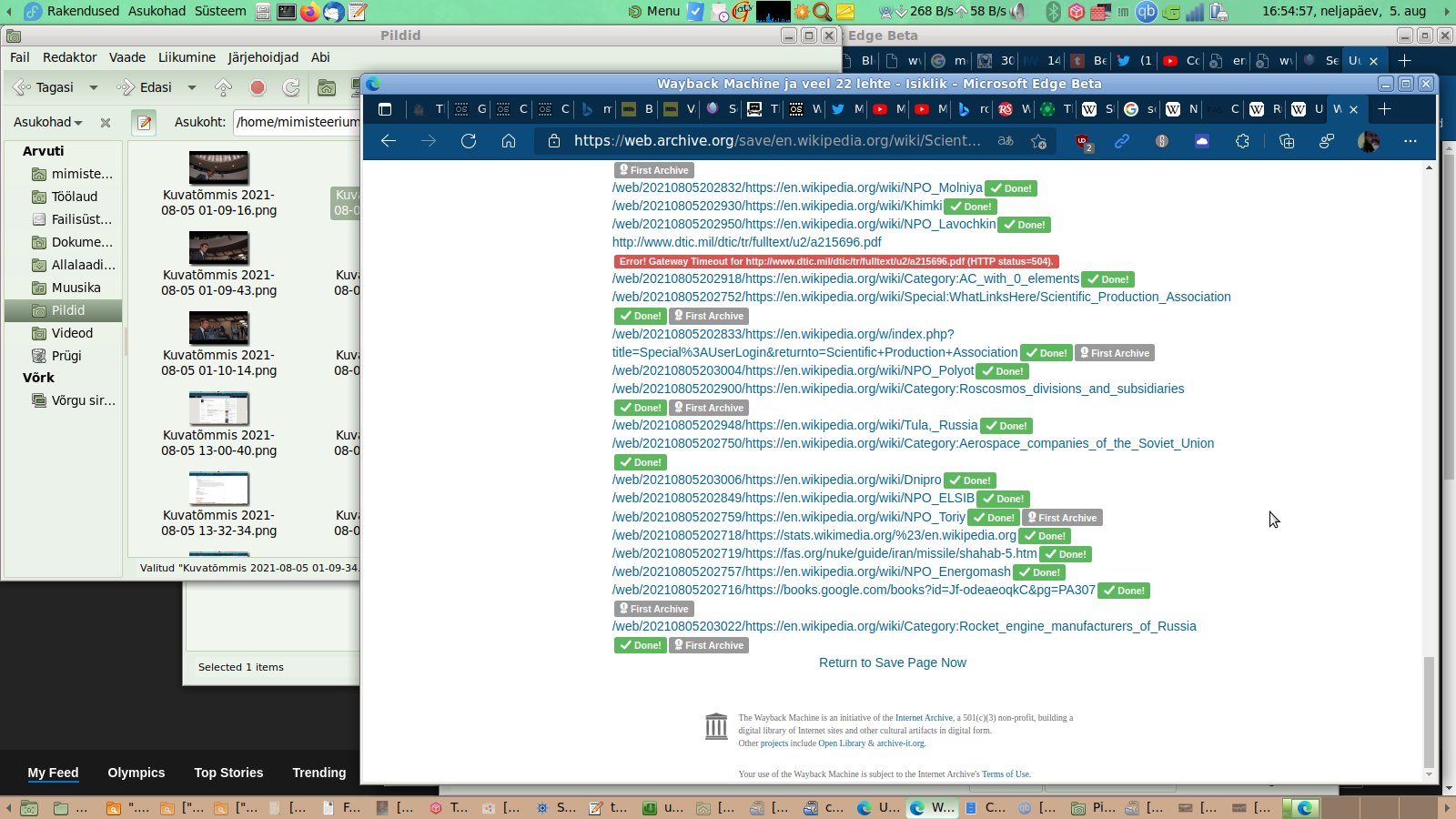Open Edge tab actions menu icon
Viewport: 1456px width, 819px height.
pyautogui.click(x=385, y=109)
